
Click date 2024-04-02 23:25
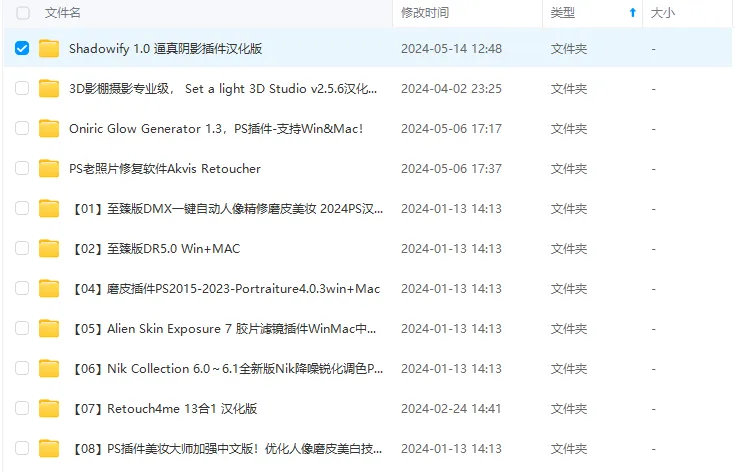[451, 89]
